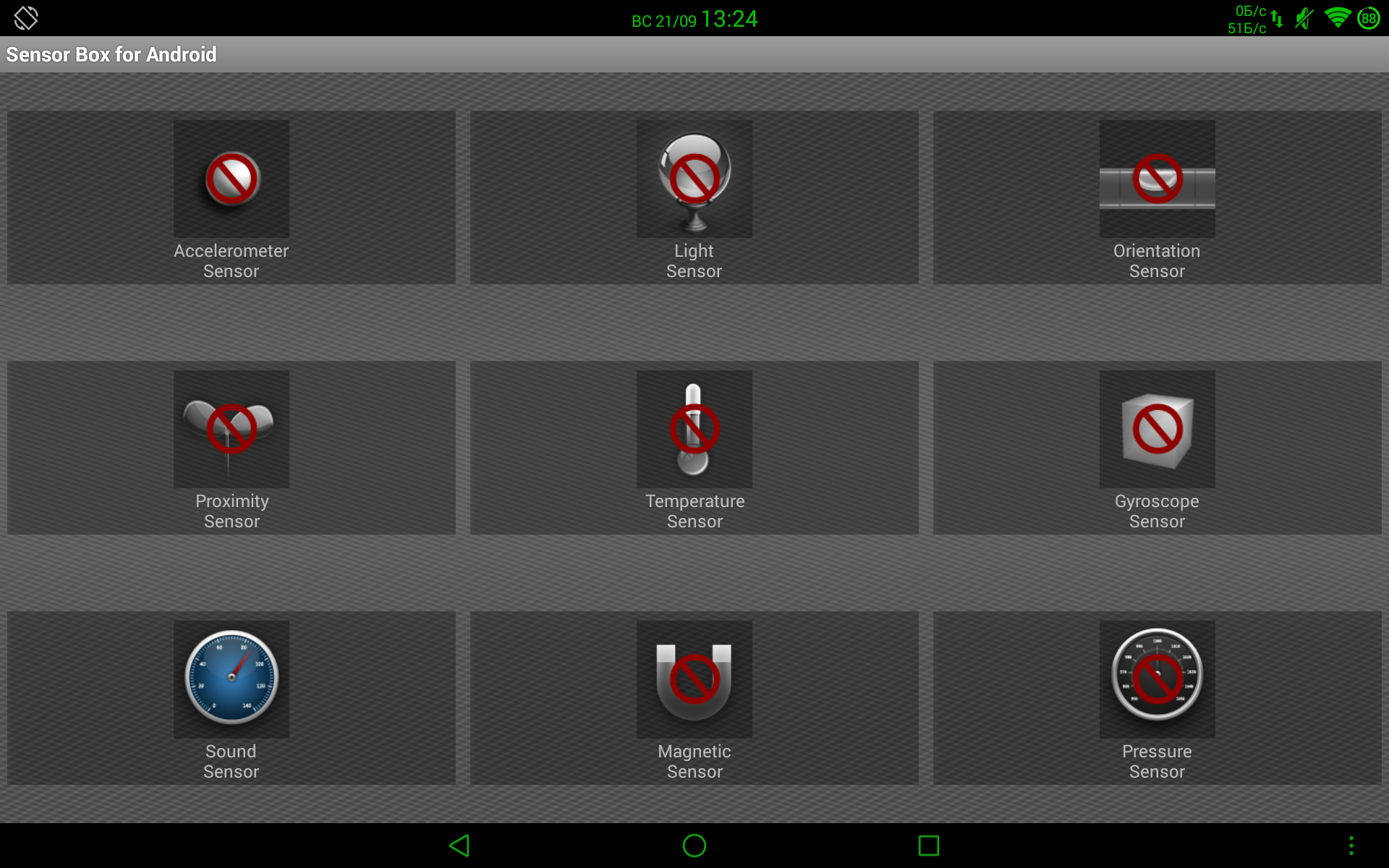The image size is (1389, 868).
Task: Open the Sound Sensor
Action: pyautogui.click(x=231, y=699)
